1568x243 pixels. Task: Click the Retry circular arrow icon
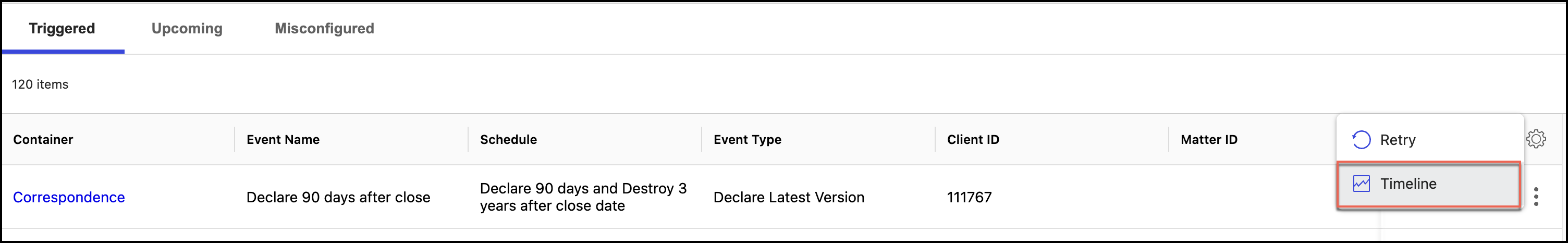click(x=1361, y=140)
